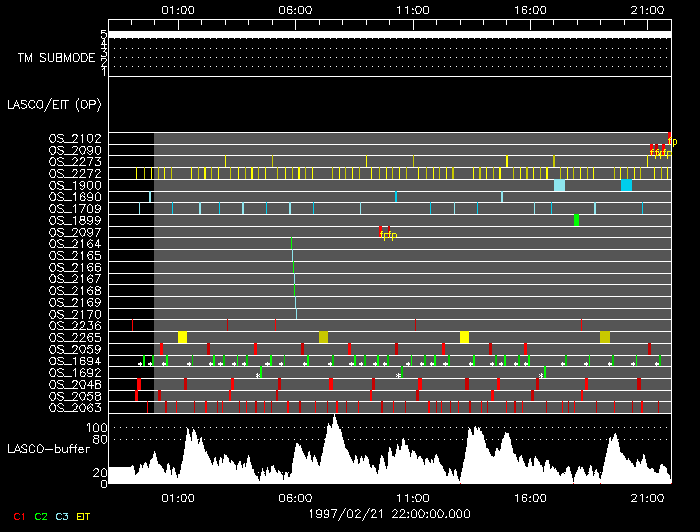This screenshot has width=700, height=532.
Task: Click the green block in OS_1899 row
Action: (x=577, y=220)
